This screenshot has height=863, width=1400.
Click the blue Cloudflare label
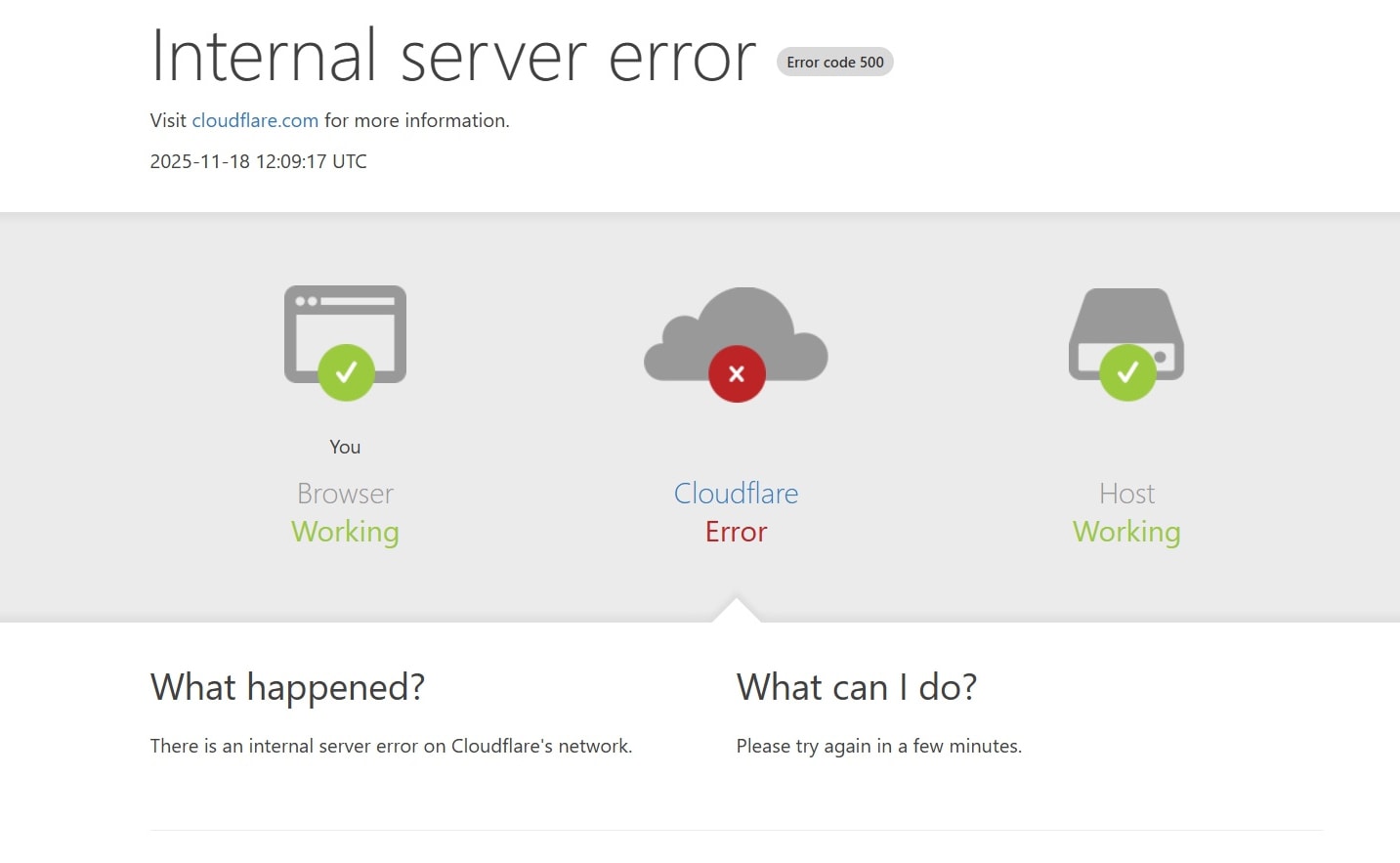tap(736, 493)
